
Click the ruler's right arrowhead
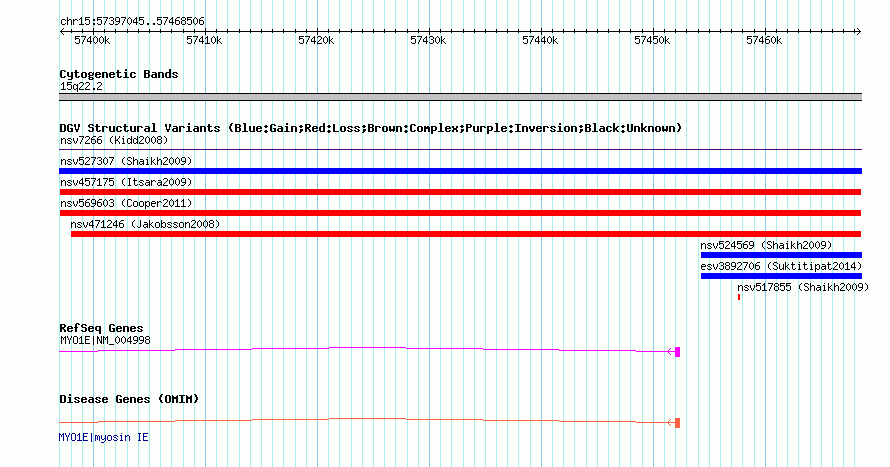[x=859, y=32]
